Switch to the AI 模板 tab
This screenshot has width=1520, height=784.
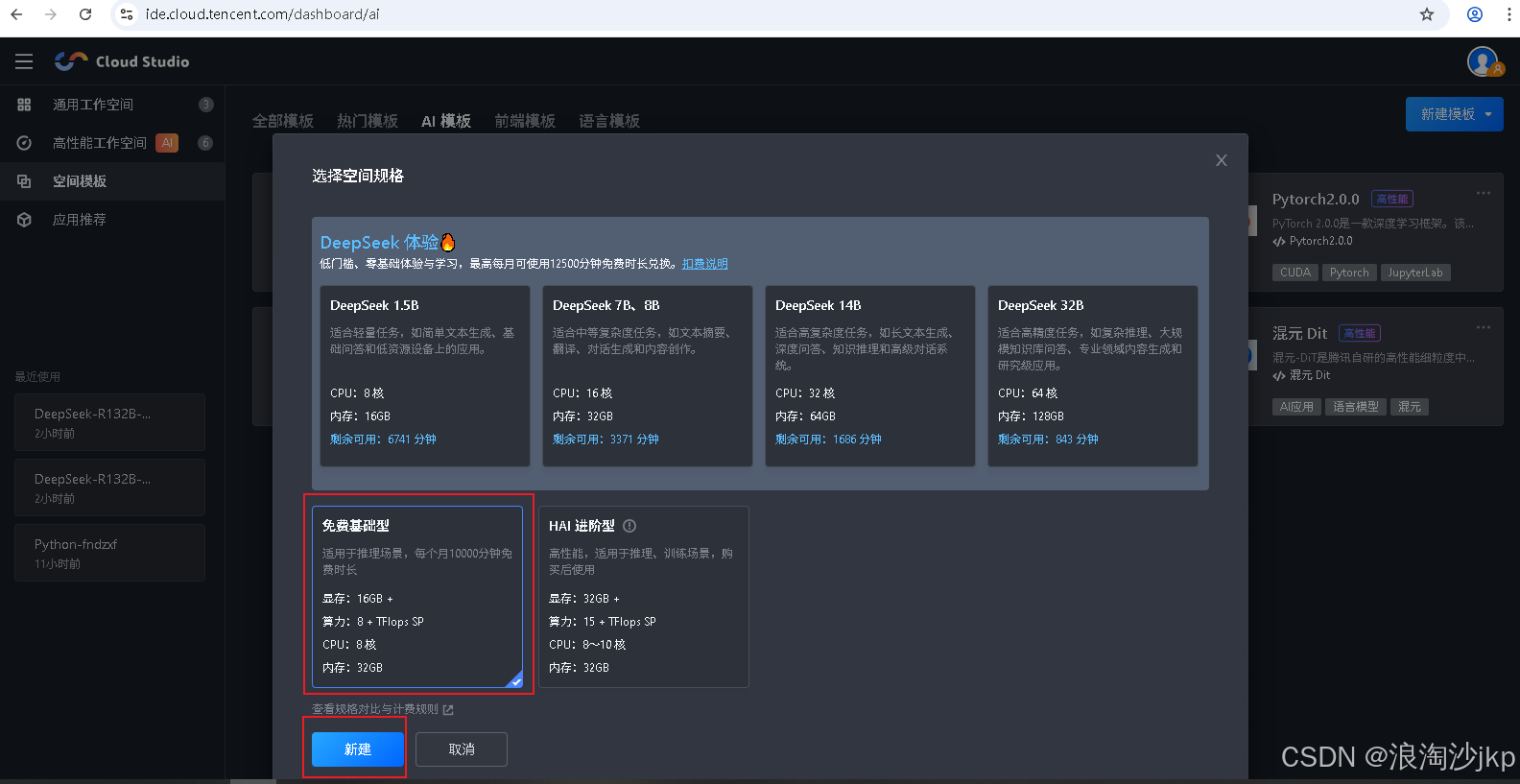[446, 121]
